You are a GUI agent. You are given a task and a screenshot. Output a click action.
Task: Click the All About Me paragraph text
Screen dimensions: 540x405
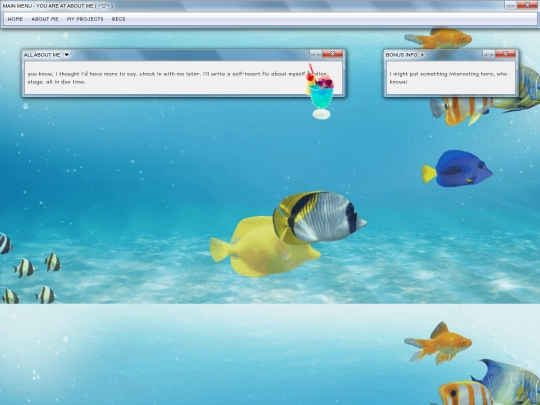pyautogui.click(x=177, y=78)
